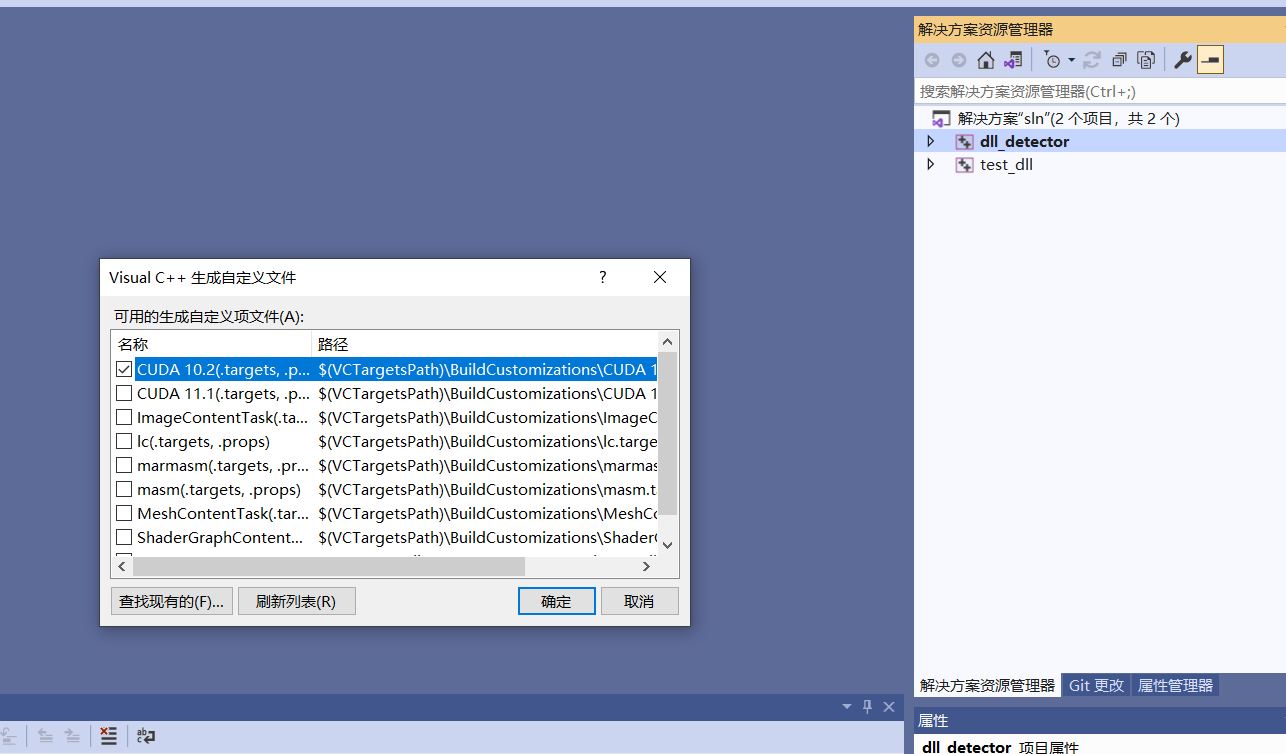Click the 解决方案资源管理器 panel title bar

point(1100,29)
